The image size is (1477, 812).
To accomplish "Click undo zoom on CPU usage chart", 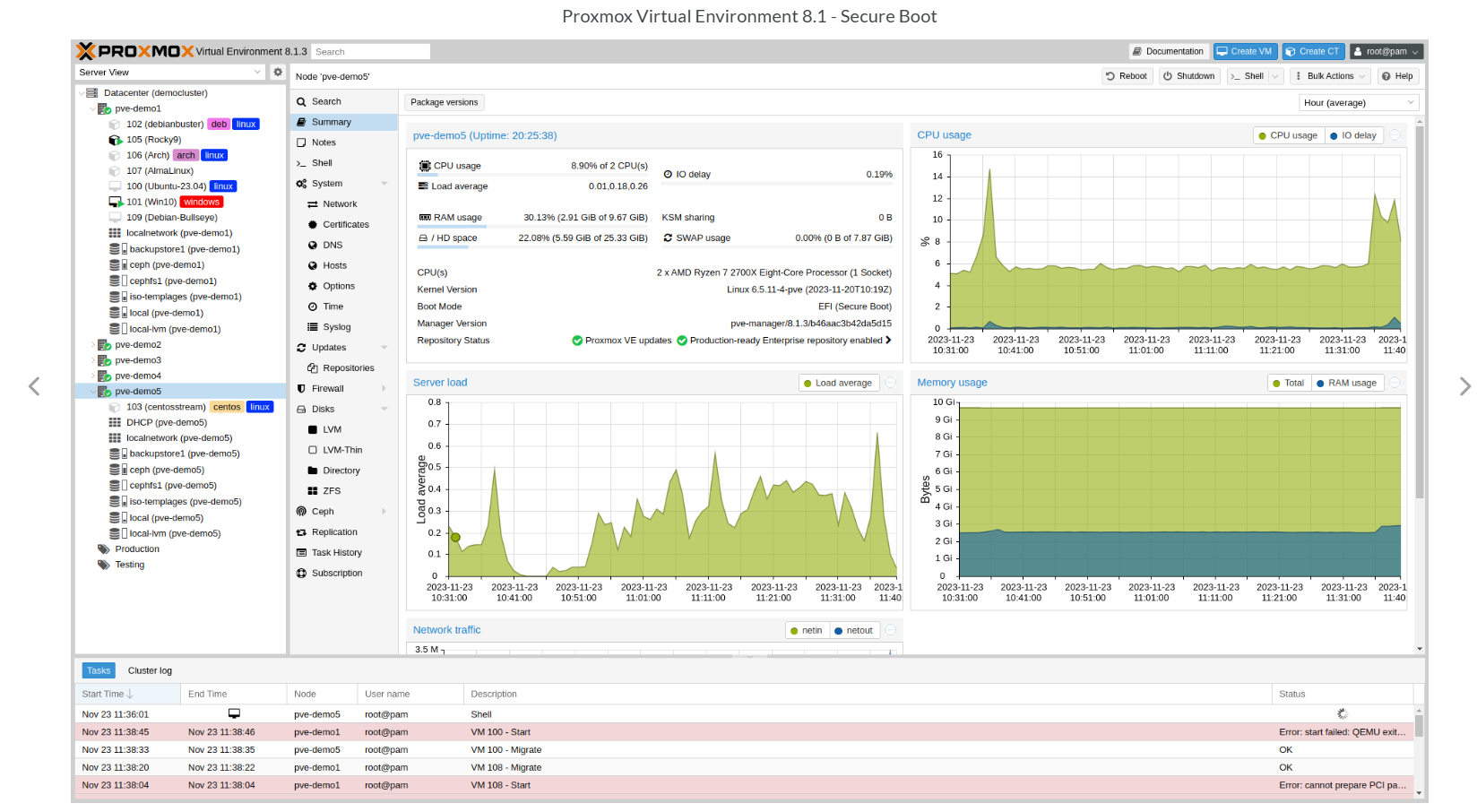I will coord(1395,135).
